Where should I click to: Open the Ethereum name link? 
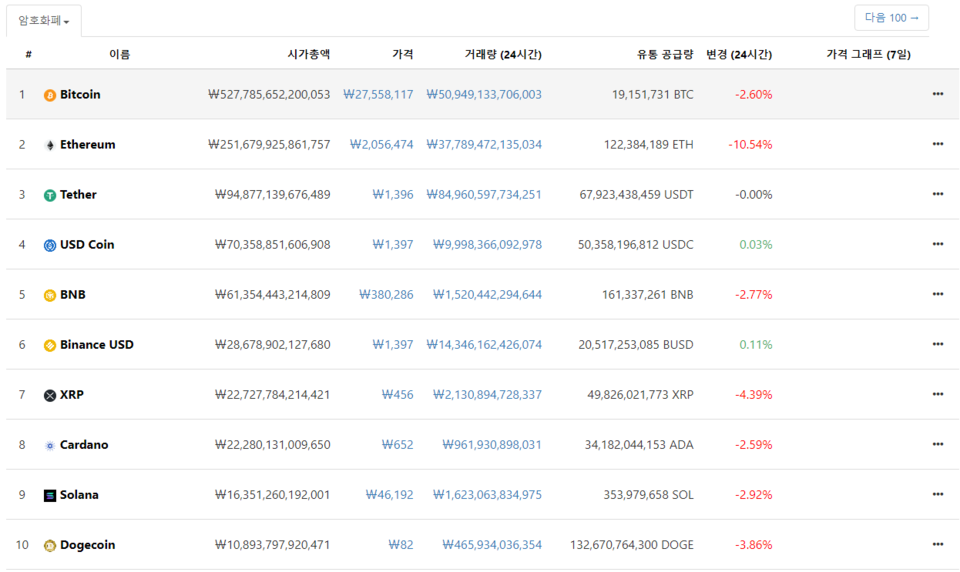click(87, 145)
